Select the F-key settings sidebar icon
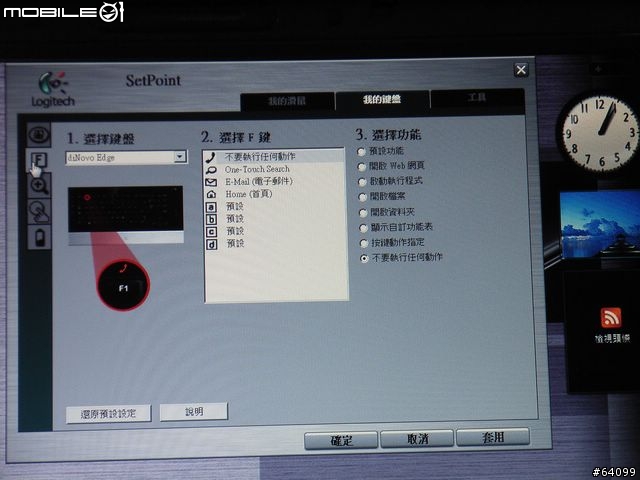 coord(39,160)
